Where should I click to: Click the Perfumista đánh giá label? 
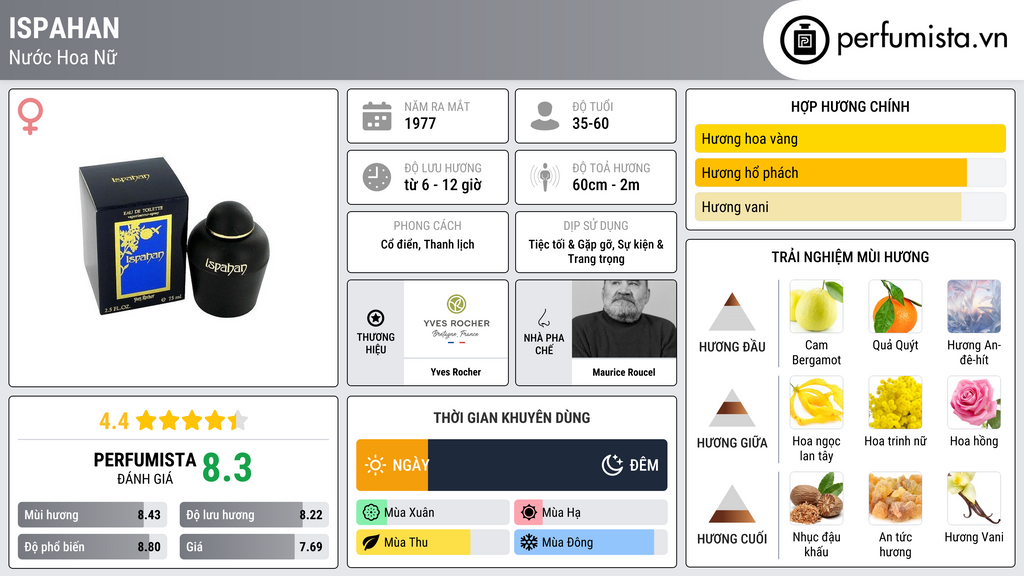point(145,468)
